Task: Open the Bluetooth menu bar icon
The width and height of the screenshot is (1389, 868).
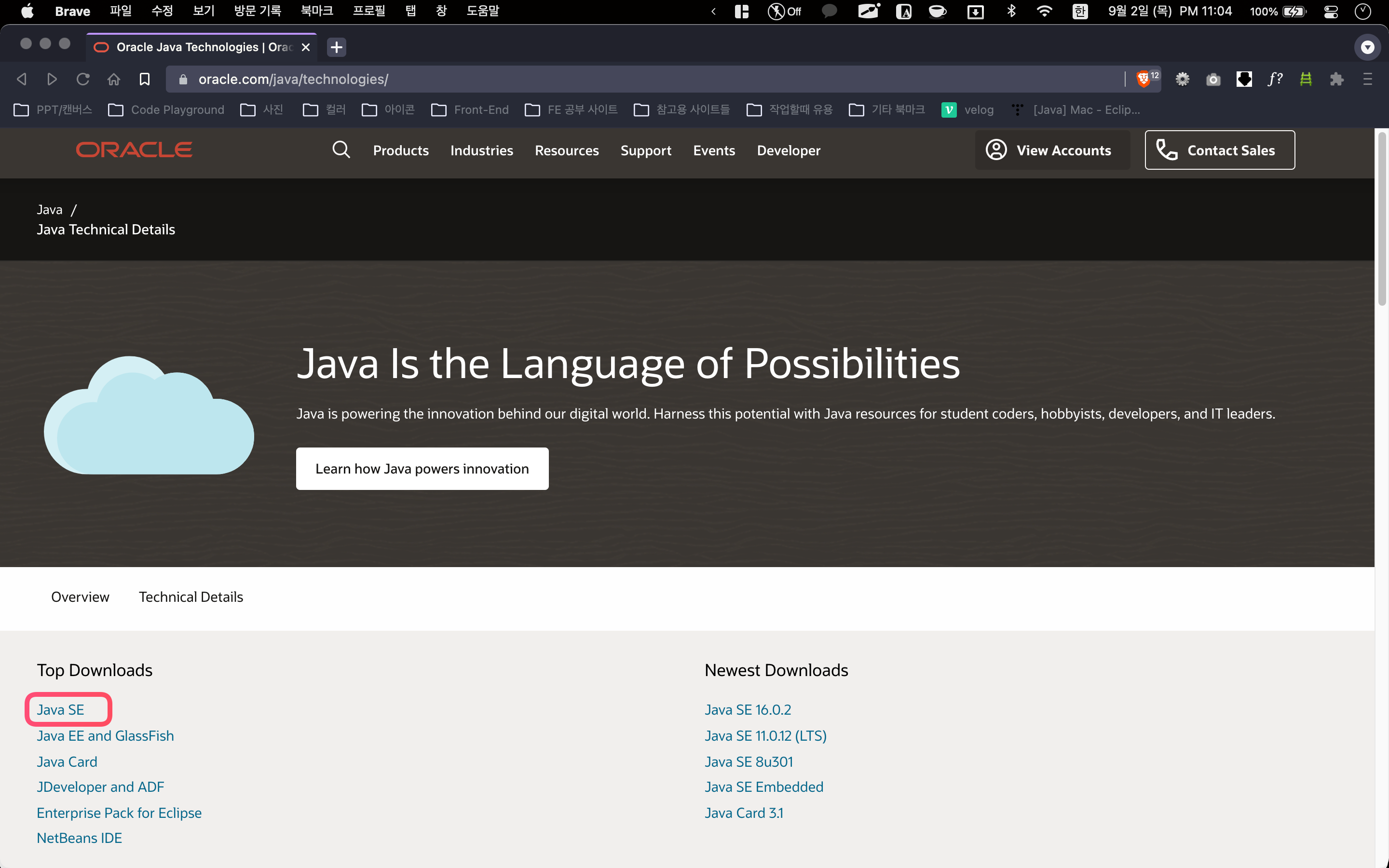Action: (x=1011, y=11)
